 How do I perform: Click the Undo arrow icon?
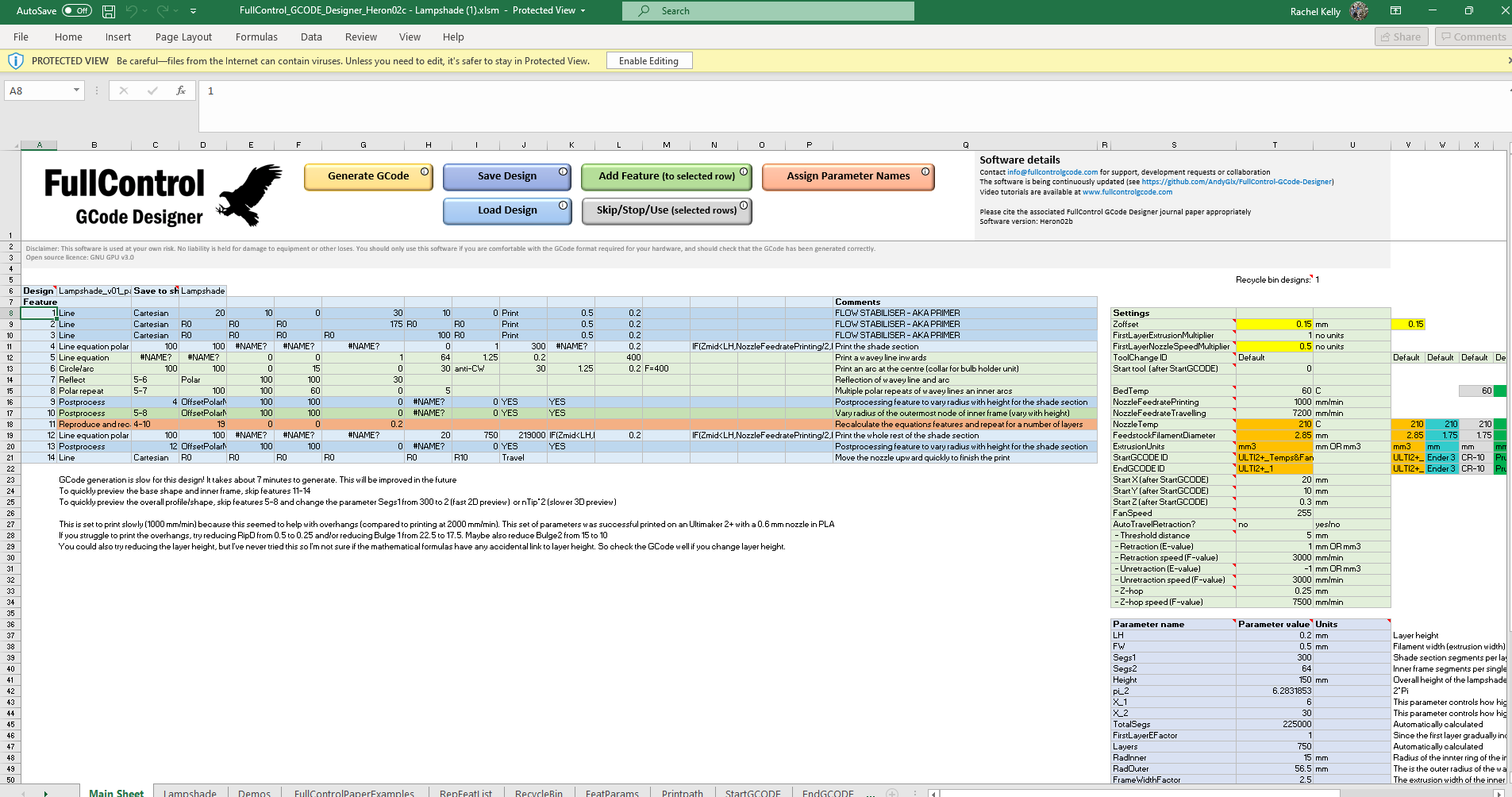[131, 11]
